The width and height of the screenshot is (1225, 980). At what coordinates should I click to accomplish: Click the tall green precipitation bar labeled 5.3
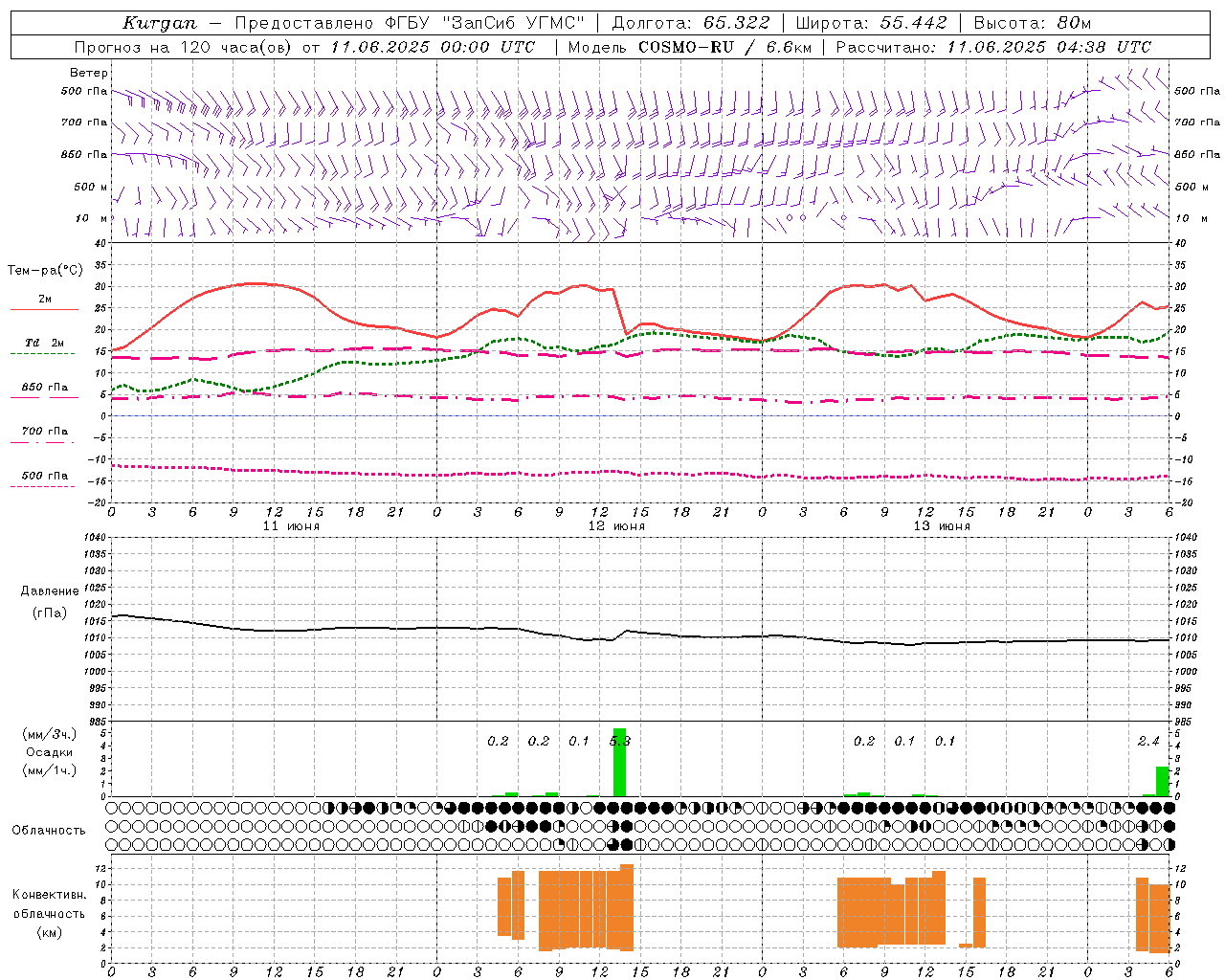pyautogui.click(x=619, y=762)
